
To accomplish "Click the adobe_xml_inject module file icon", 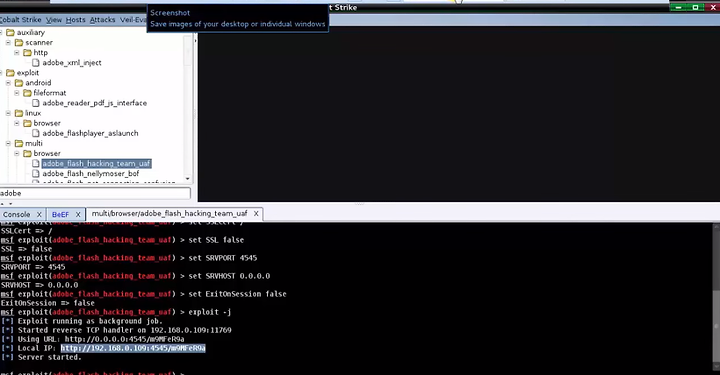I will pyautogui.click(x=35, y=63).
